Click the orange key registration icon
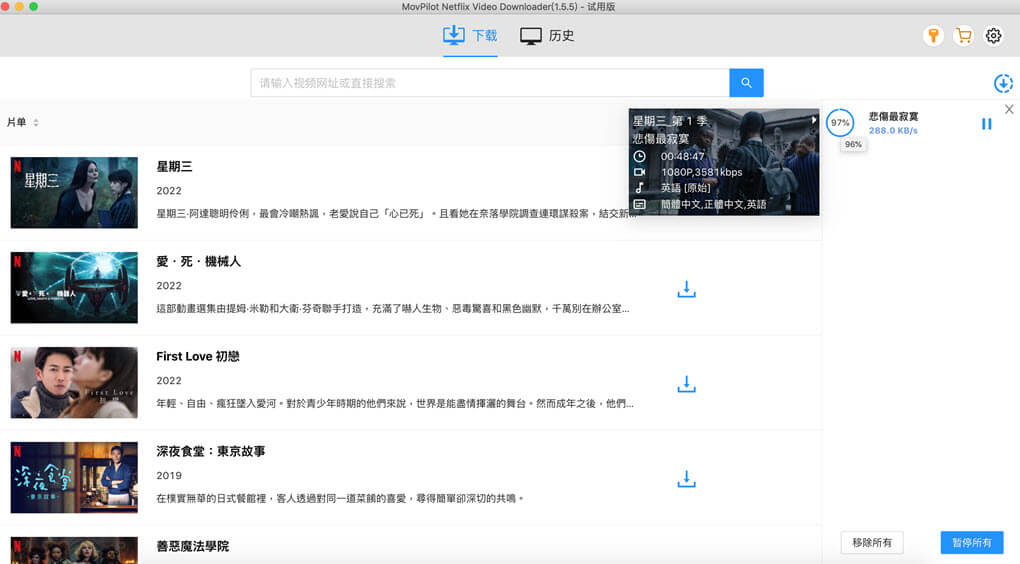 coord(933,35)
